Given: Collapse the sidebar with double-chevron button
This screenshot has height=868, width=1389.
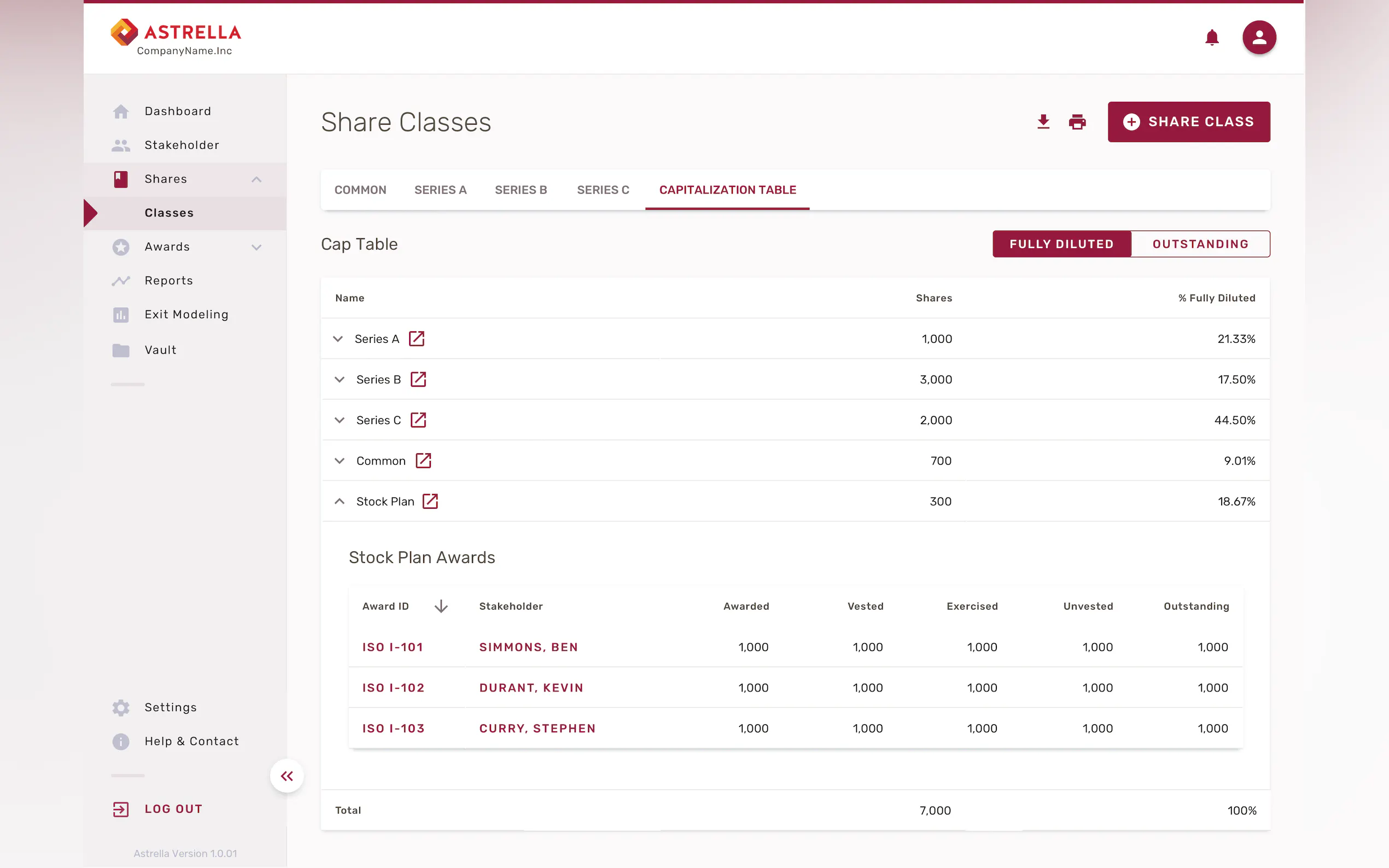Looking at the screenshot, I should tap(287, 776).
